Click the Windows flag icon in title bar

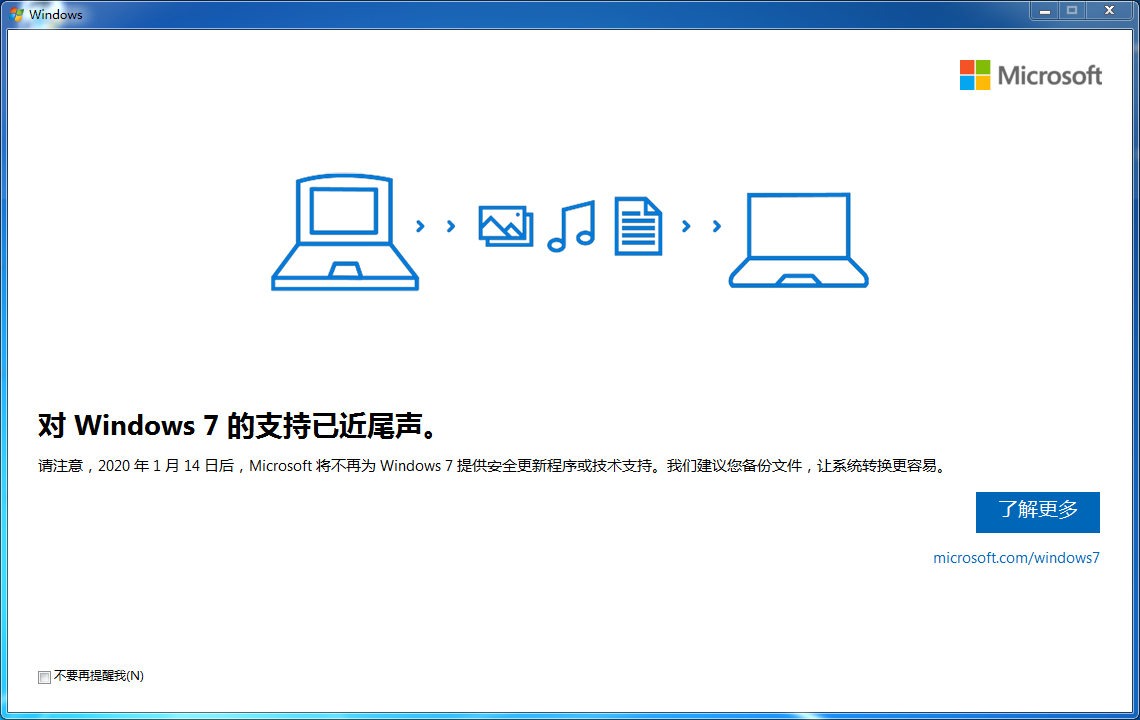coord(17,15)
